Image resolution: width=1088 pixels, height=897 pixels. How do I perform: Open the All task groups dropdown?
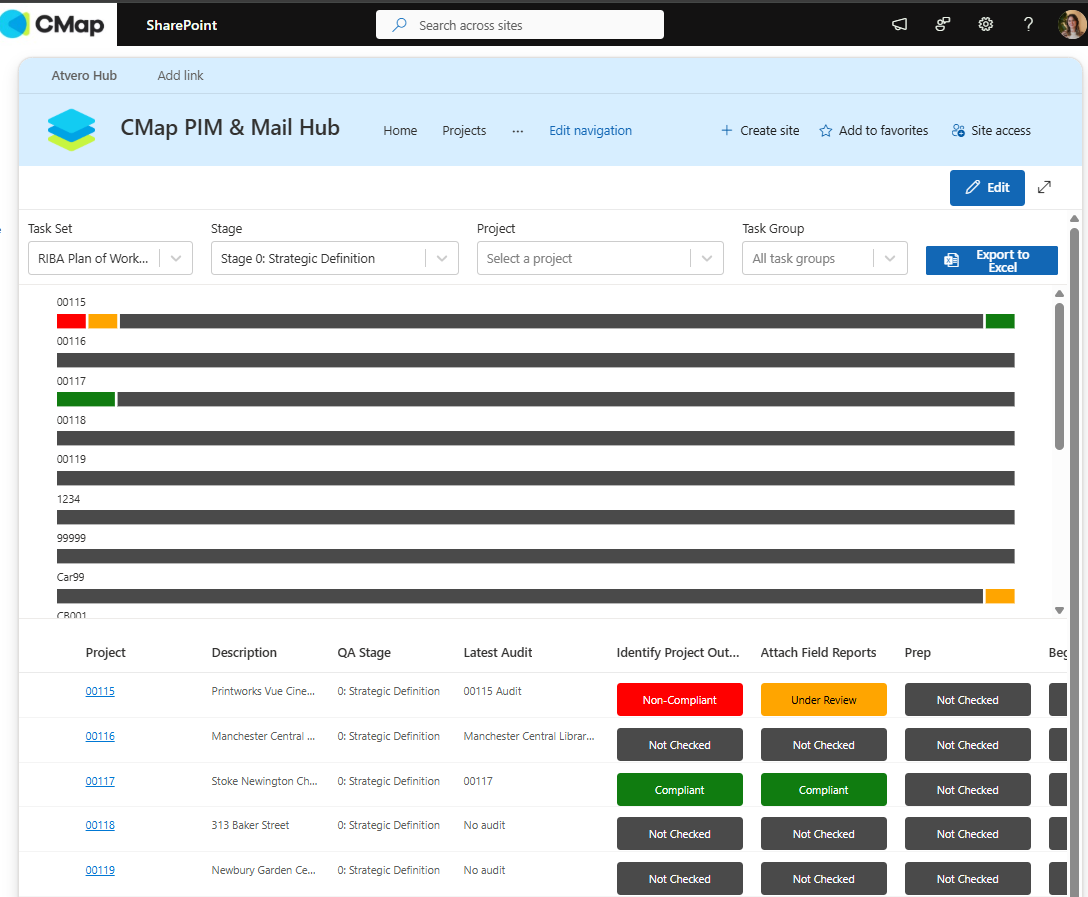[824, 258]
